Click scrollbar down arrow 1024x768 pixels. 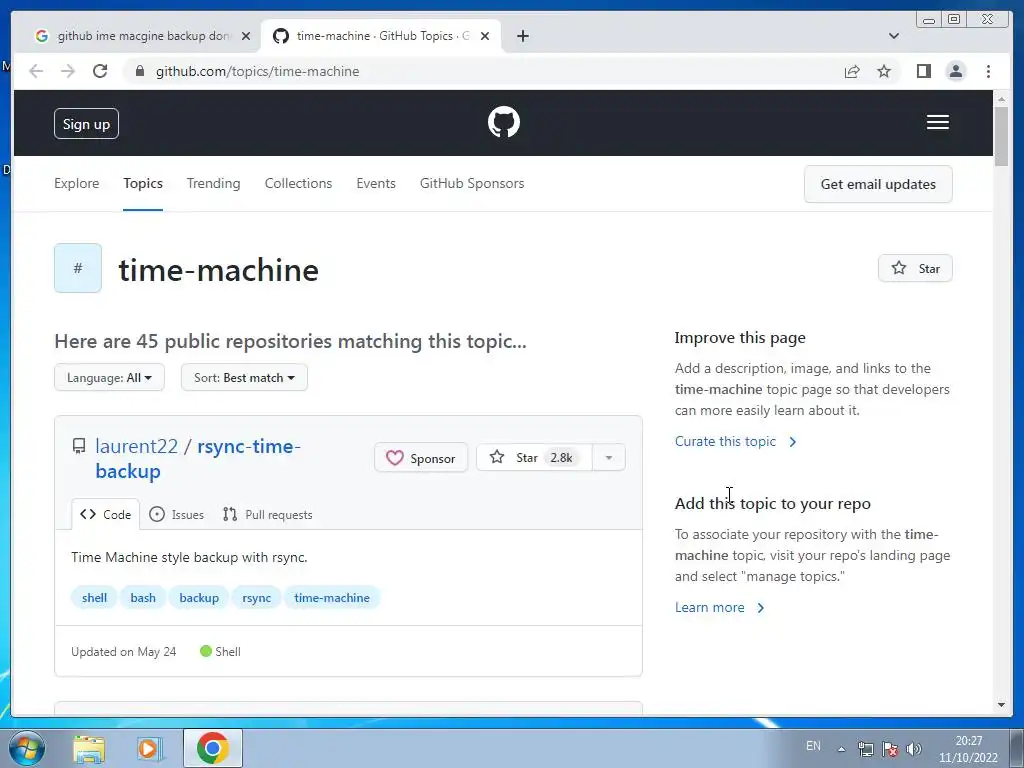pyautogui.click(x=1001, y=705)
